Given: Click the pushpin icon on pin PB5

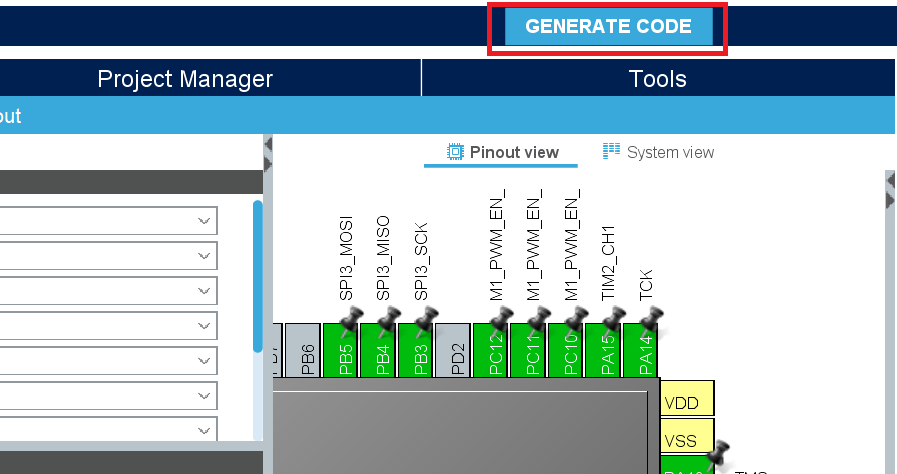Looking at the screenshot, I should coord(350,318).
